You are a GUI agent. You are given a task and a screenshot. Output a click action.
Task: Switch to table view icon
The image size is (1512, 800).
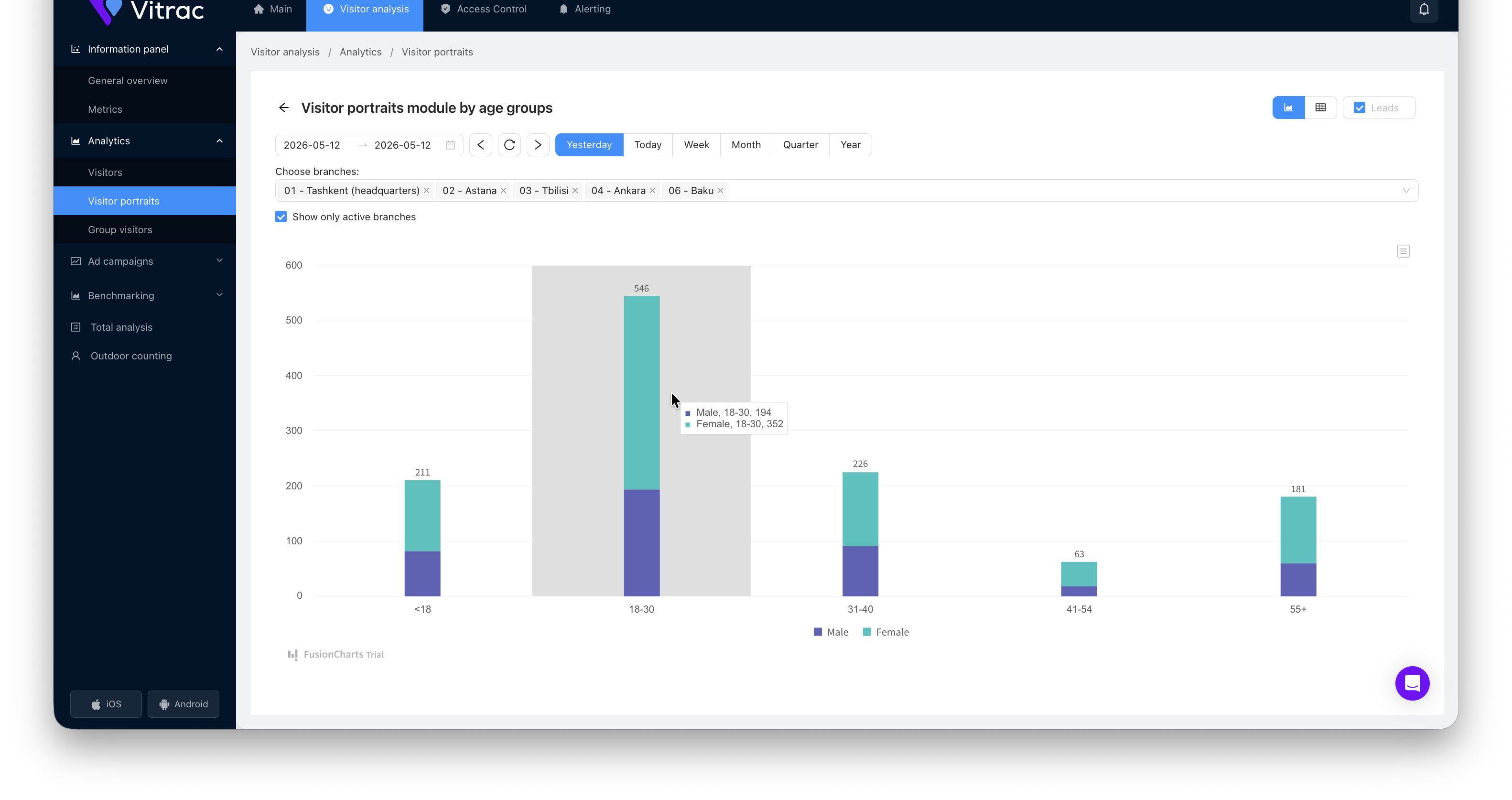coord(1321,108)
